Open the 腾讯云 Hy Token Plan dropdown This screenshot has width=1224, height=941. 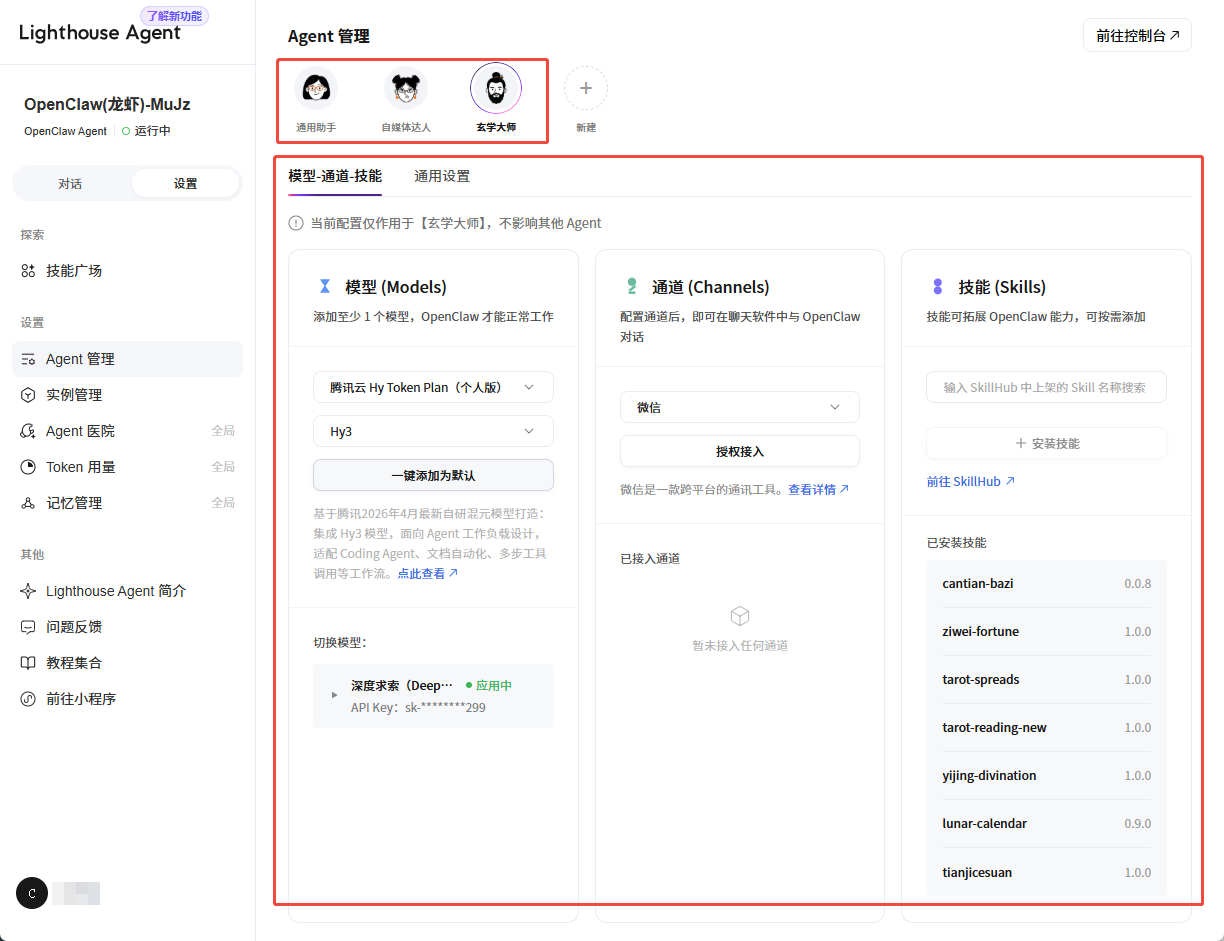(433, 387)
